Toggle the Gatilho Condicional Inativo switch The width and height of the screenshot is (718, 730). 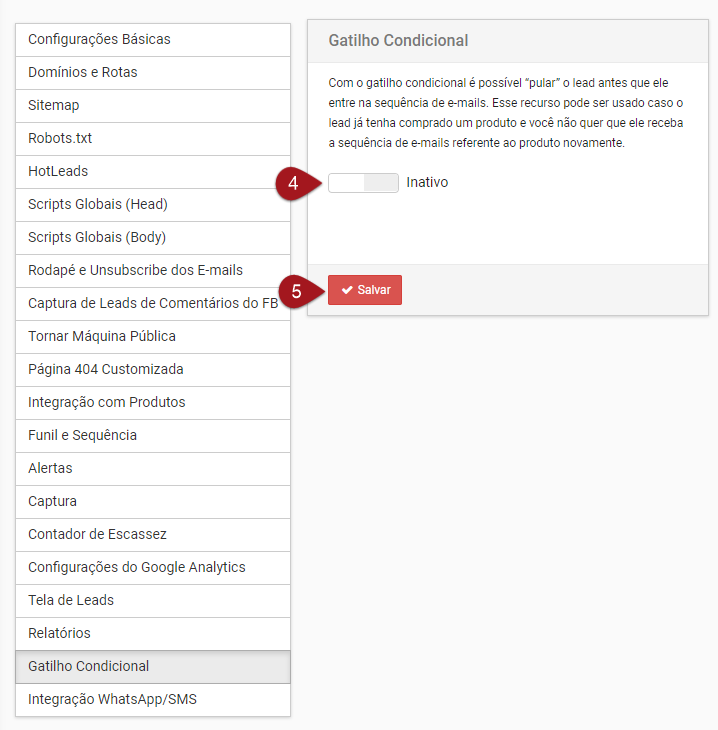(x=363, y=183)
